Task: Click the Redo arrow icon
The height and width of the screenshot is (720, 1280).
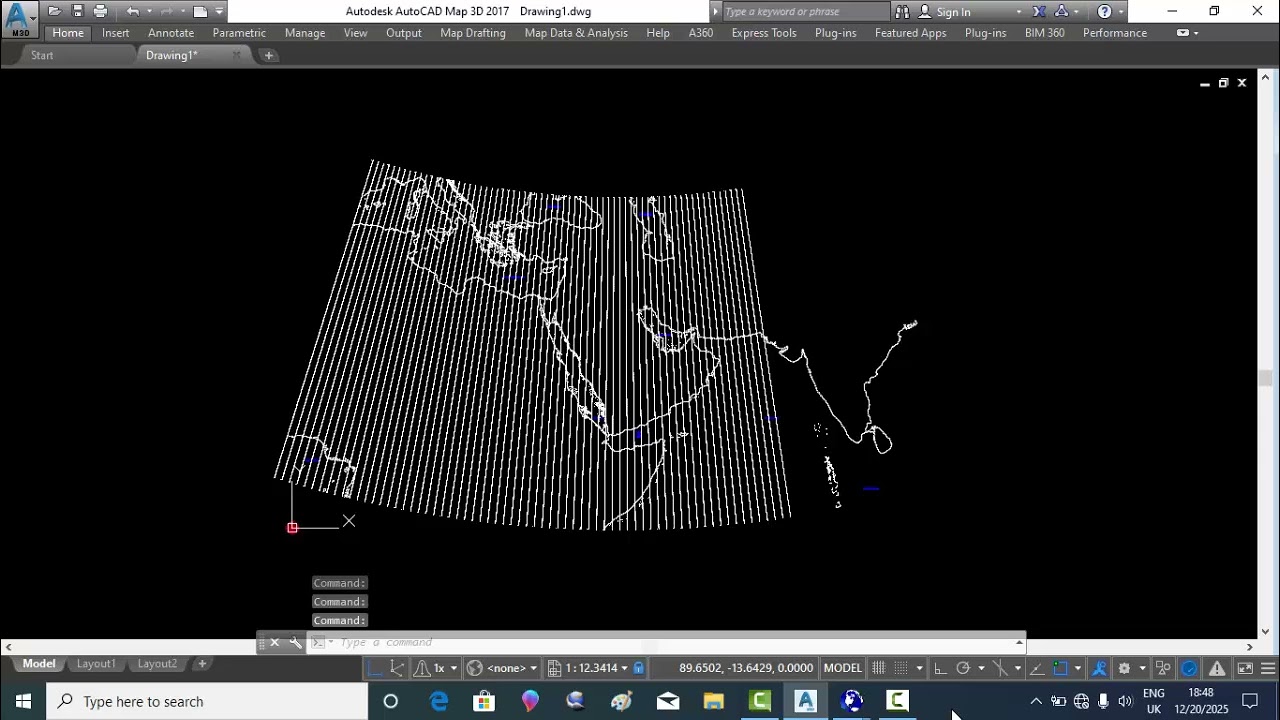Action: (166, 11)
